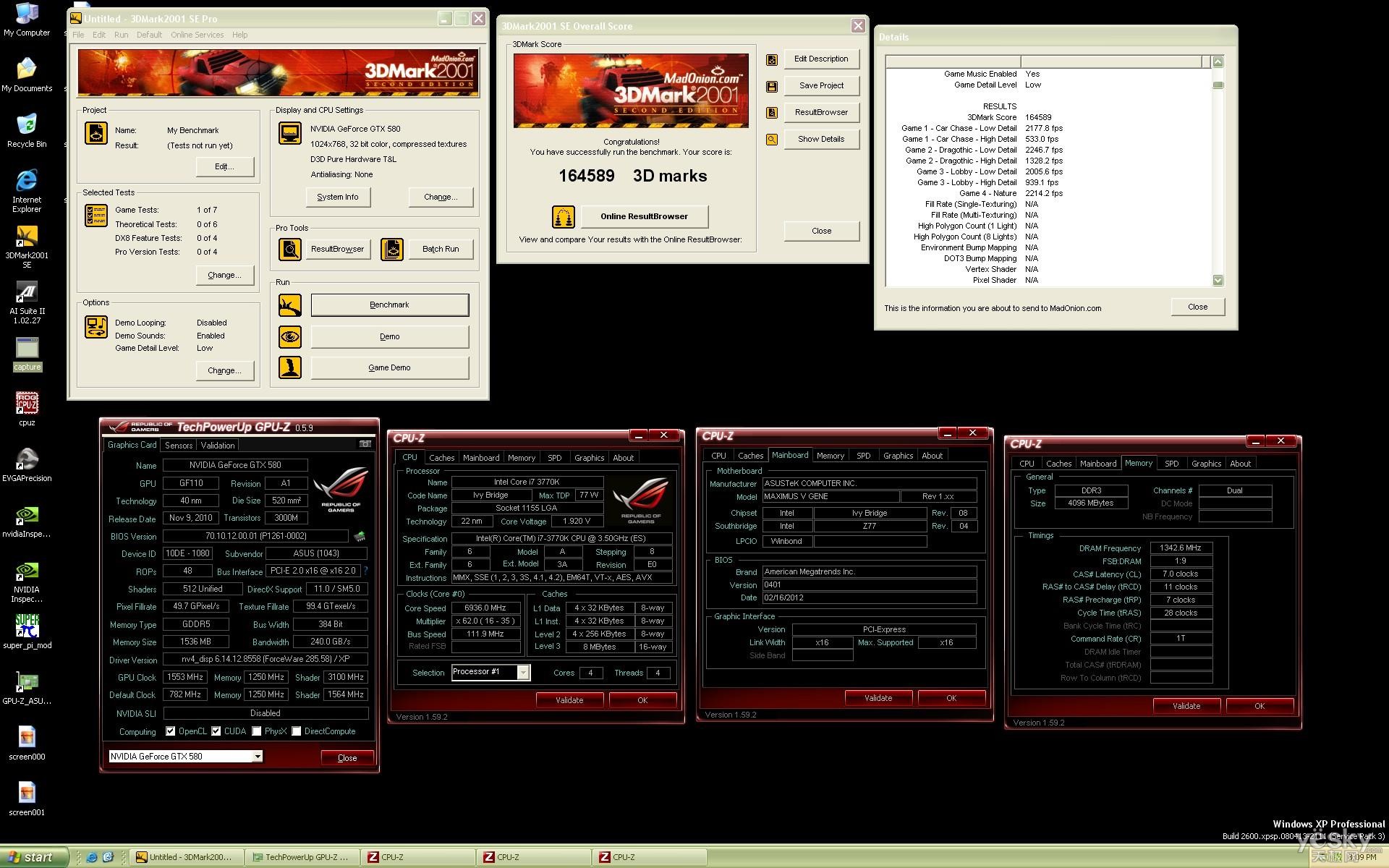The width and height of the screenshot is (1389, 868).
Task: Switch to Untitled - 3DMark2001 taskbar item
Action: 187,857
